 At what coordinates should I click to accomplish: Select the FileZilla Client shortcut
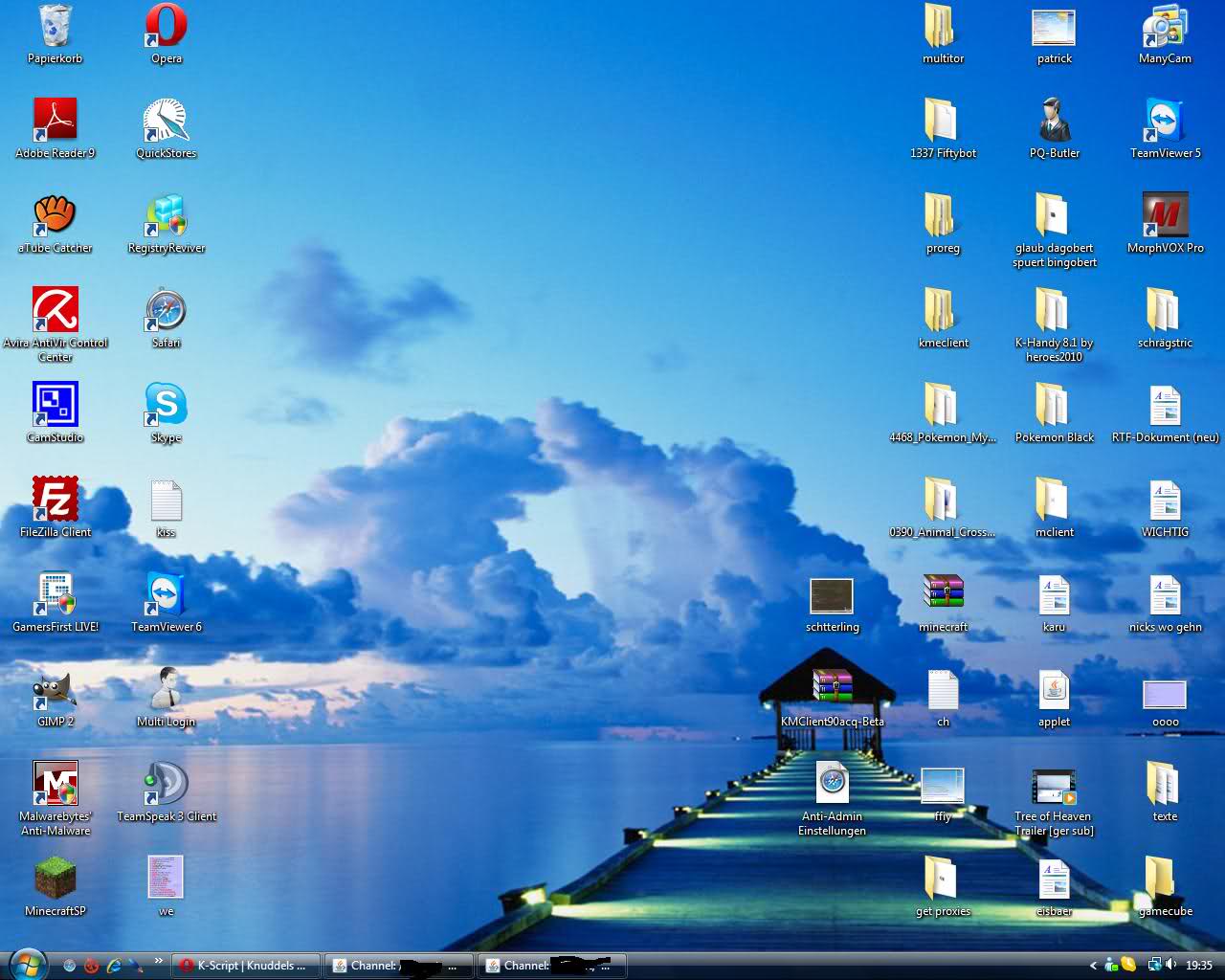pos(56,500)
